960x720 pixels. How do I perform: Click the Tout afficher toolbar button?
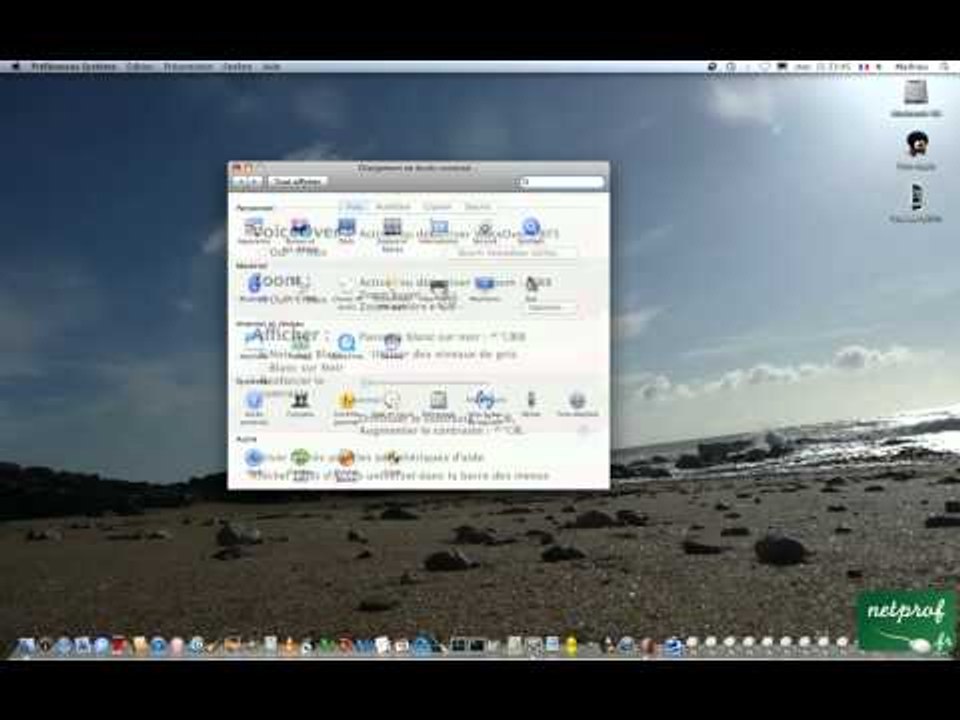pos(298,182)
